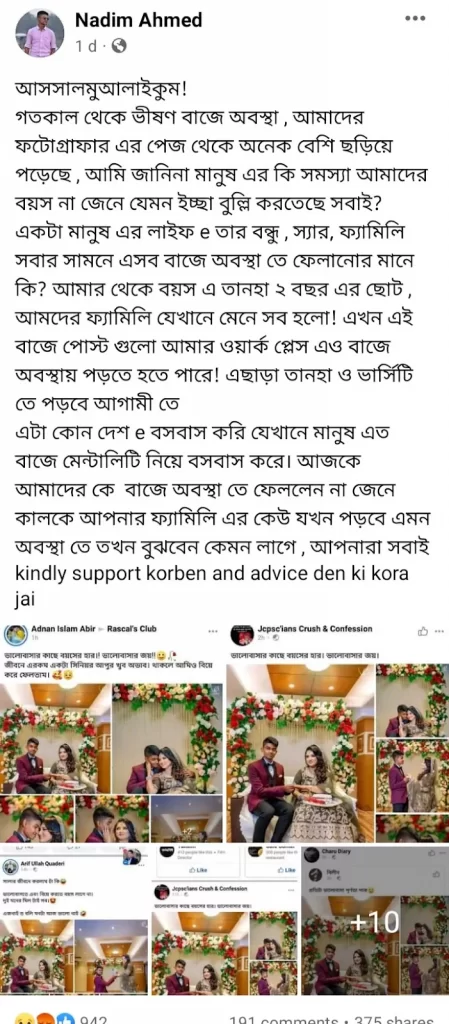
Task: Click Jcpsc'ians page avatar in screenshot
Action: point(241,633)
